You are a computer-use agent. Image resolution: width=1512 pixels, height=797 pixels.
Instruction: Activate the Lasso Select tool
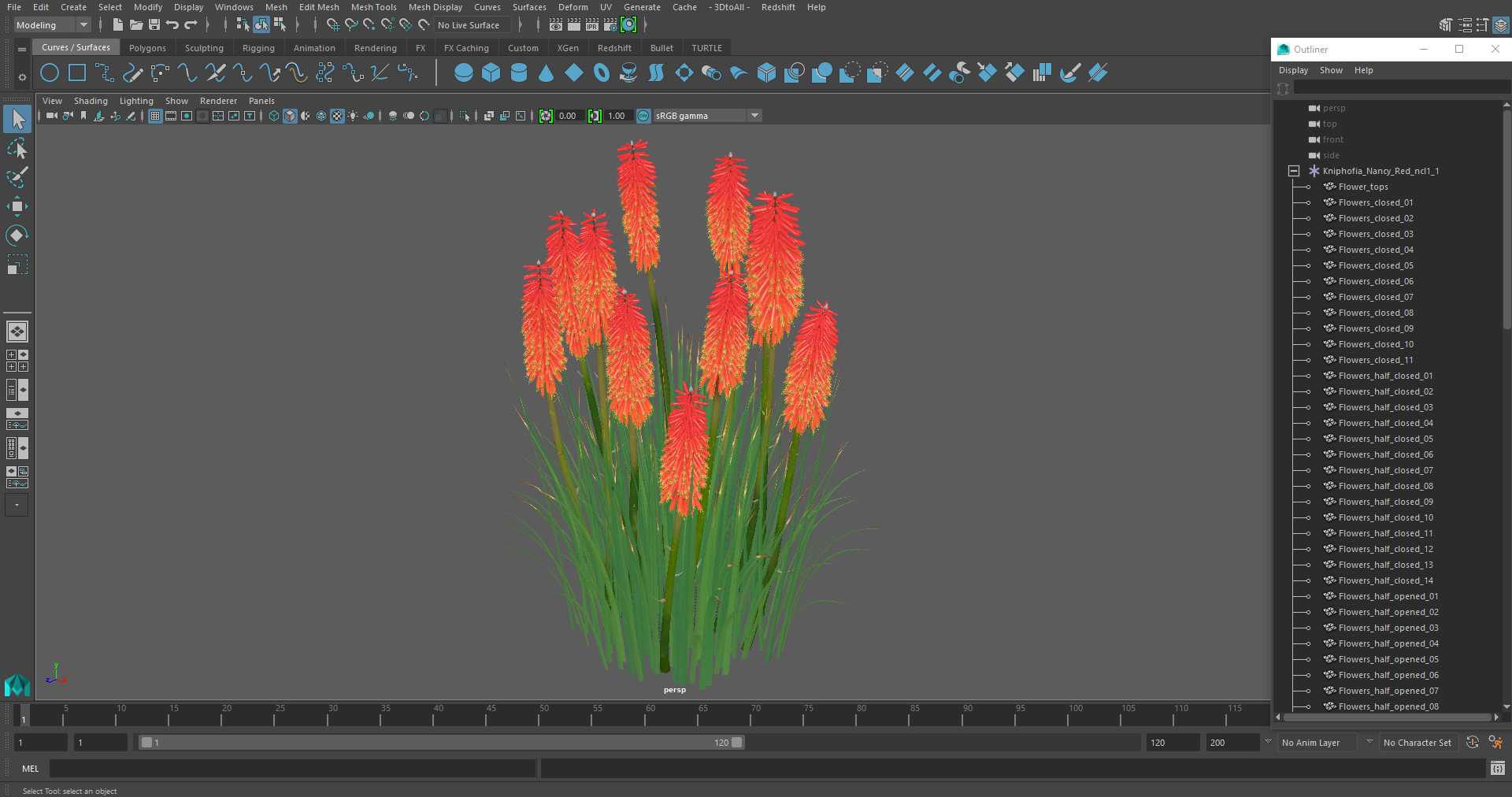click(17, 148)
